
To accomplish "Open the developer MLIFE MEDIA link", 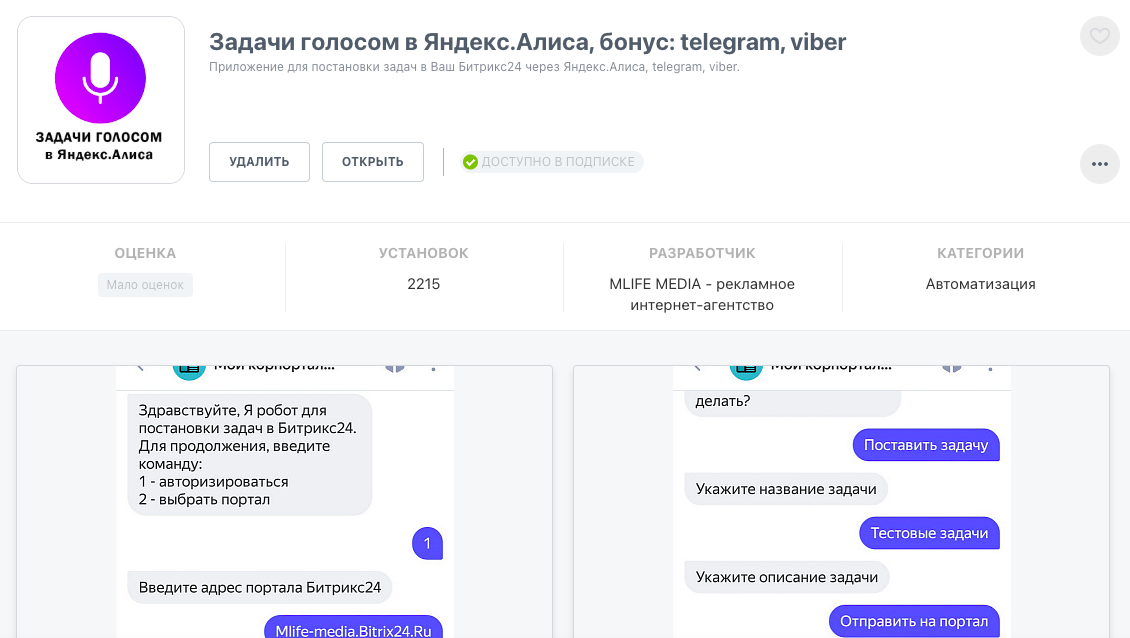I will 702,294.
